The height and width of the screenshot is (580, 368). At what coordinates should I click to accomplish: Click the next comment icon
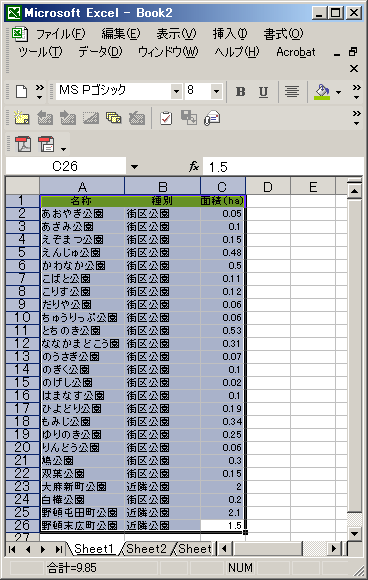[68, 118]
